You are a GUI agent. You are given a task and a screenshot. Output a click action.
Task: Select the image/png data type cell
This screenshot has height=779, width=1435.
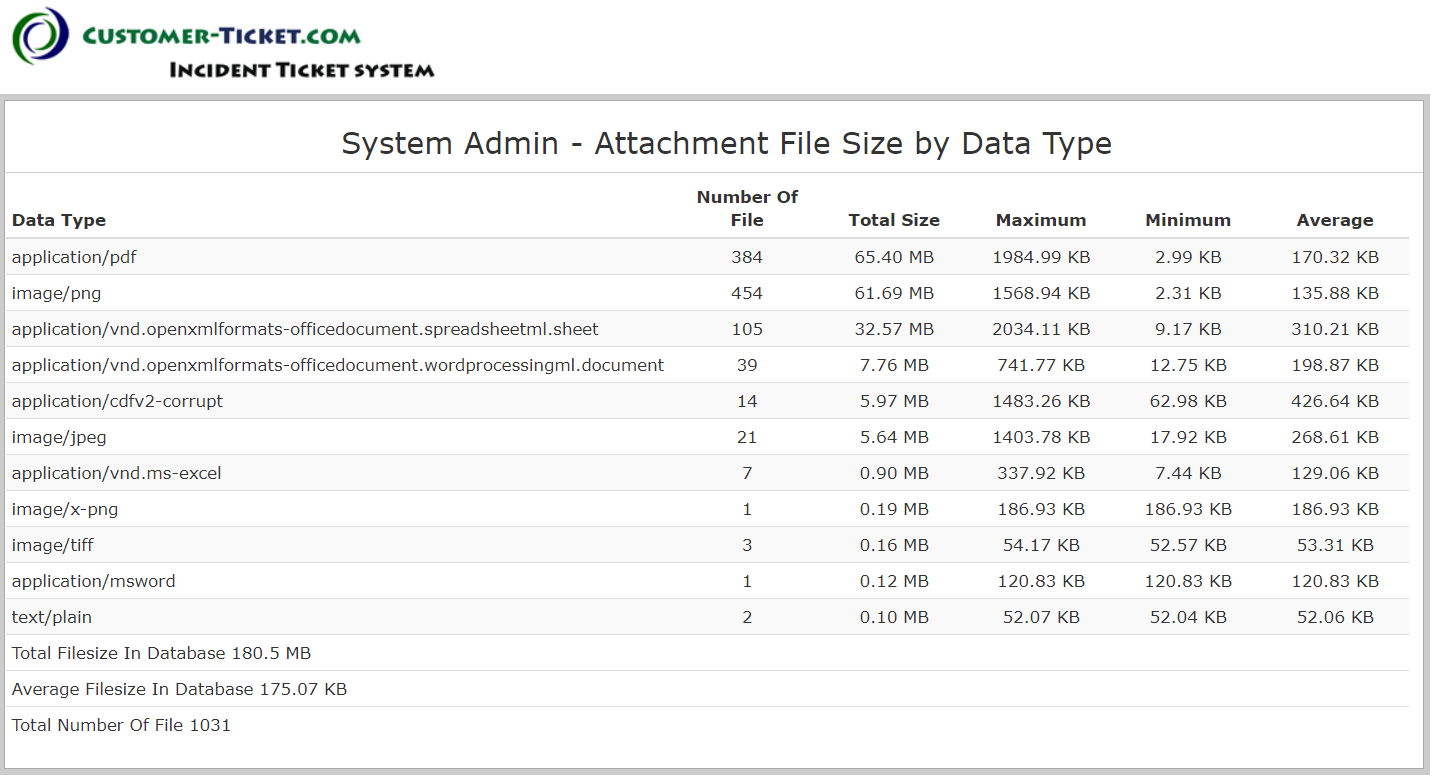pos(56,293)
